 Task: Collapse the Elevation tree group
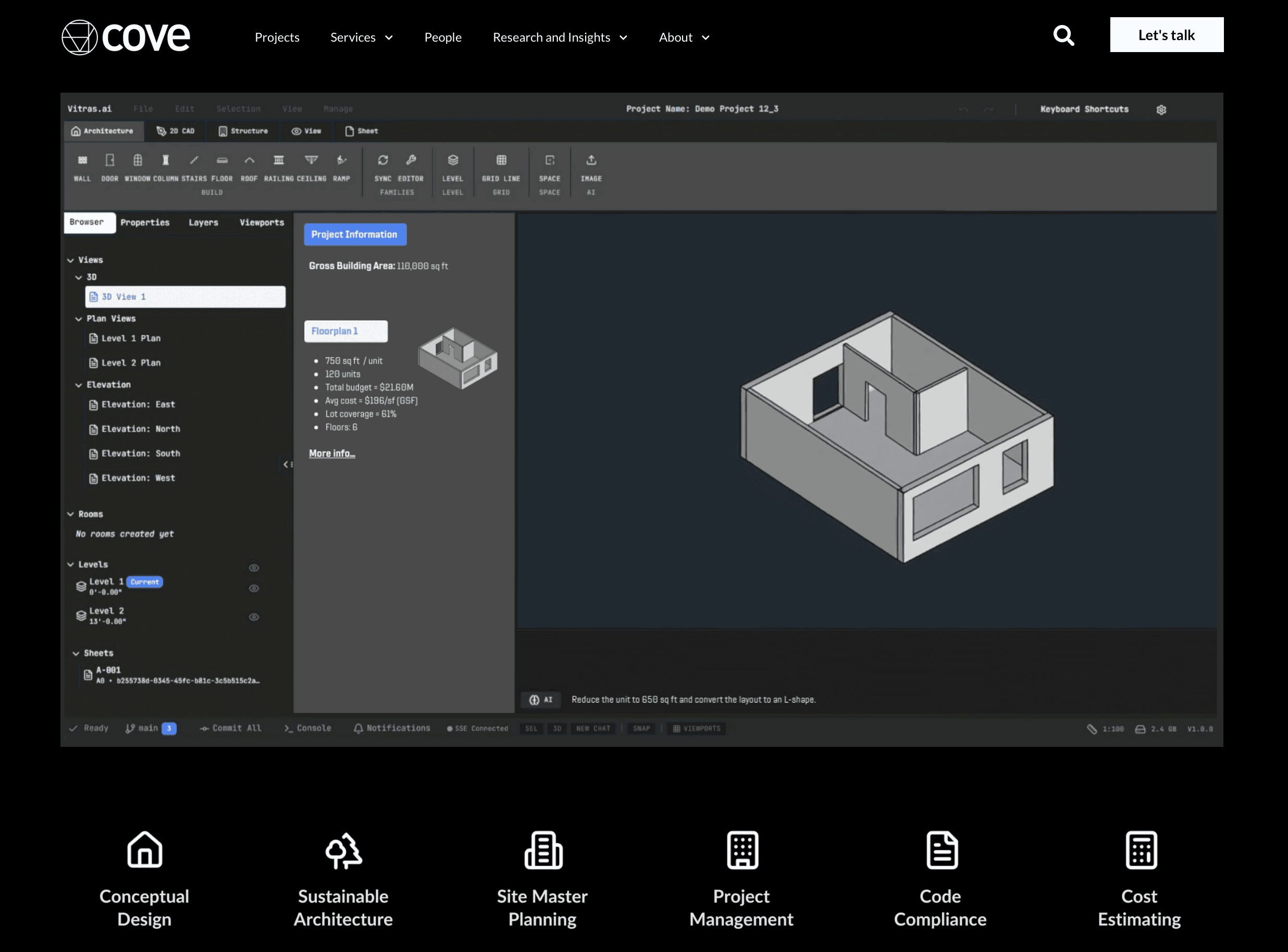[x=78, y=385]
